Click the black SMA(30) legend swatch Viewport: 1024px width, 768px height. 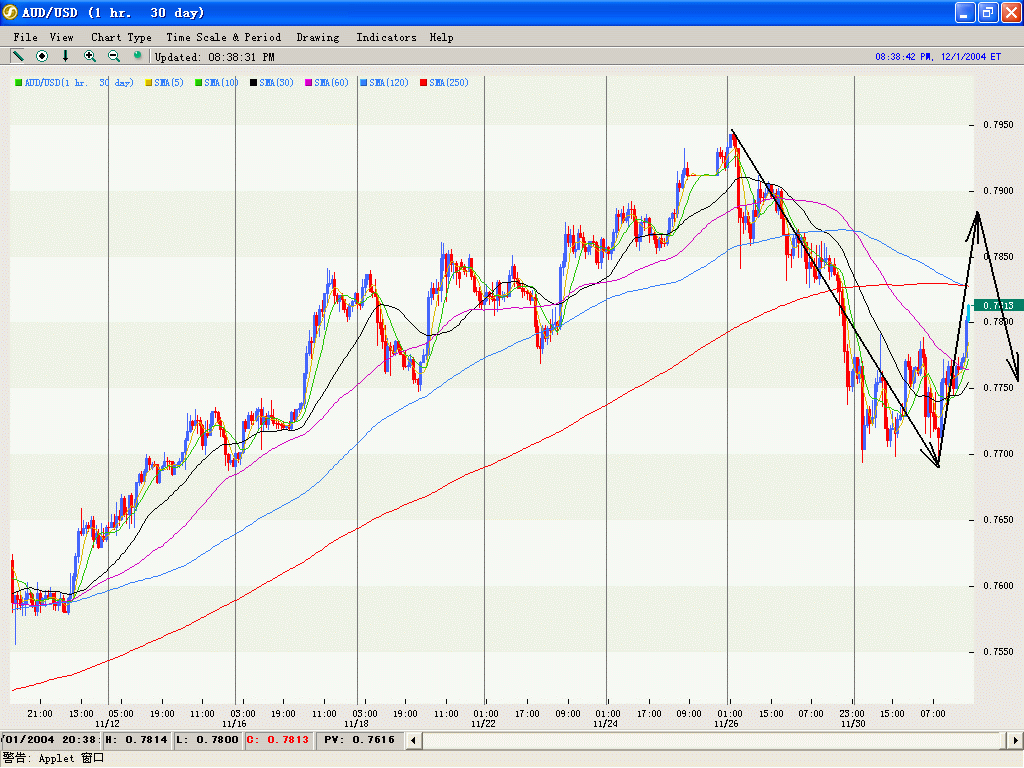253,83
